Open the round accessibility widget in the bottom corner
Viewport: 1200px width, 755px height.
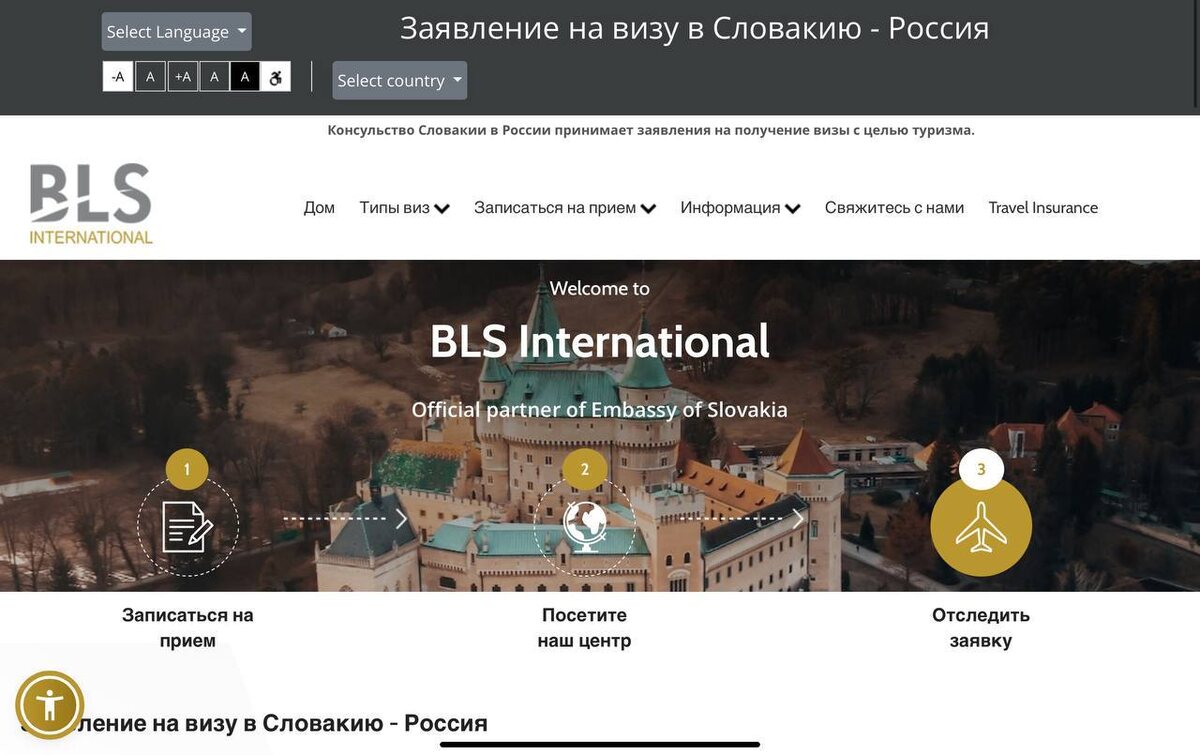[50, 705]
